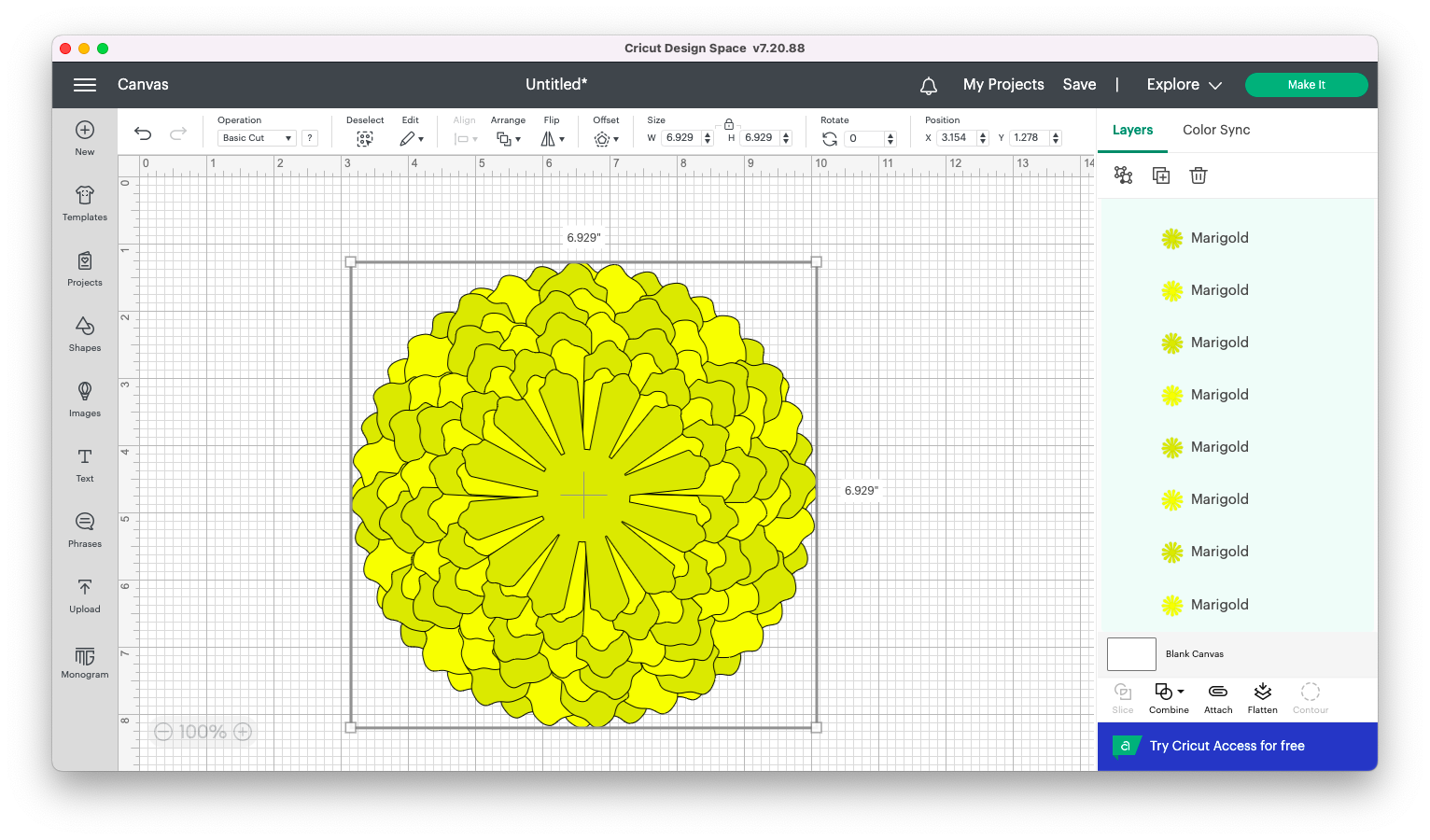Toggle the size aspect ratio lock
Screen dimensions: 1430x840
pos(729,124)
